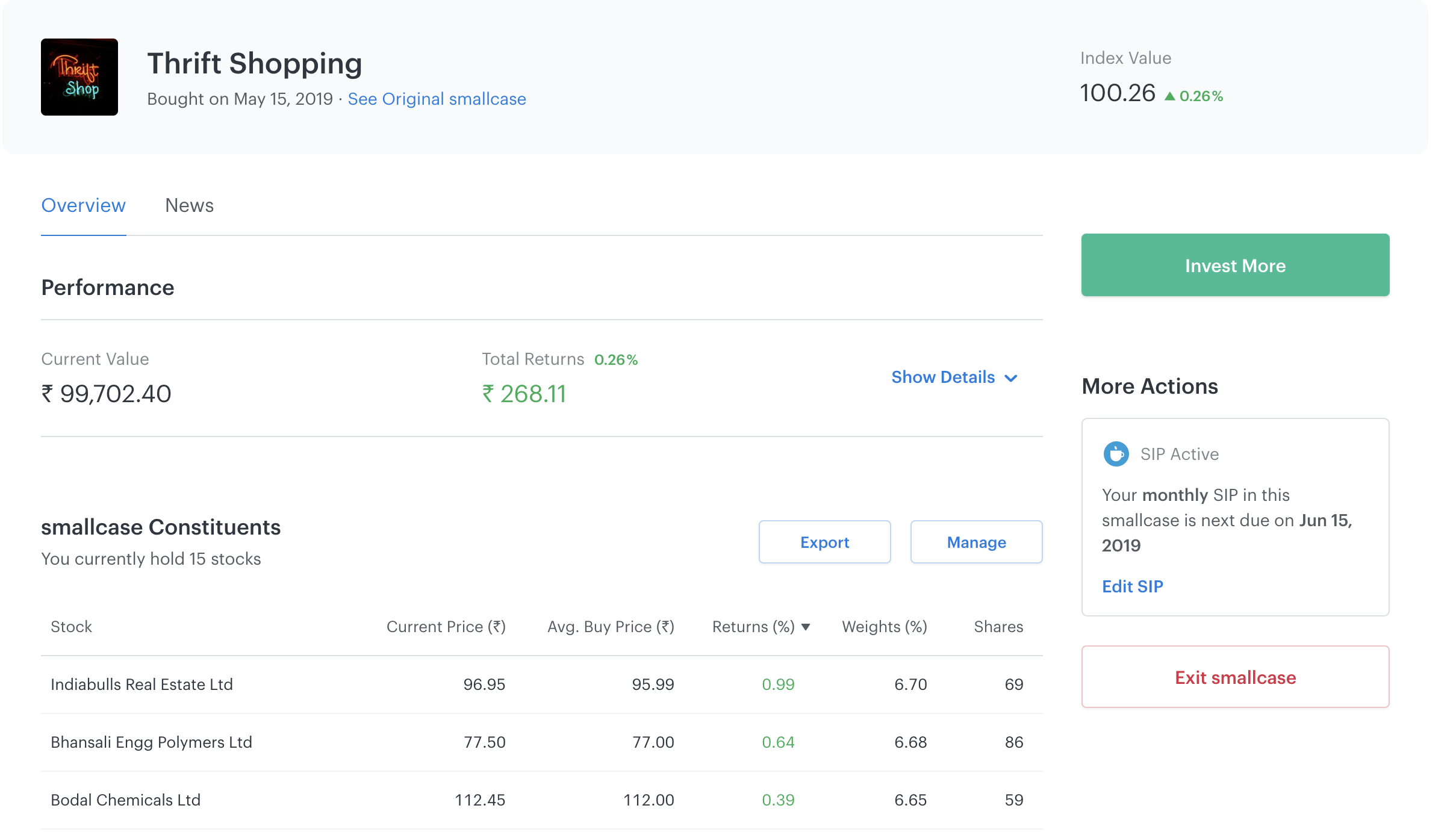Viewport: 1456px width, 832px height.
Task: Click the SIP Active cup icon
Action: [x=1116, y=454]
